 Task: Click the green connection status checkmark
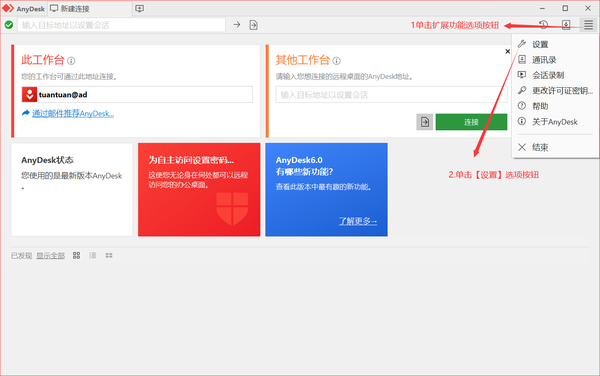click(x=9, y=25)
